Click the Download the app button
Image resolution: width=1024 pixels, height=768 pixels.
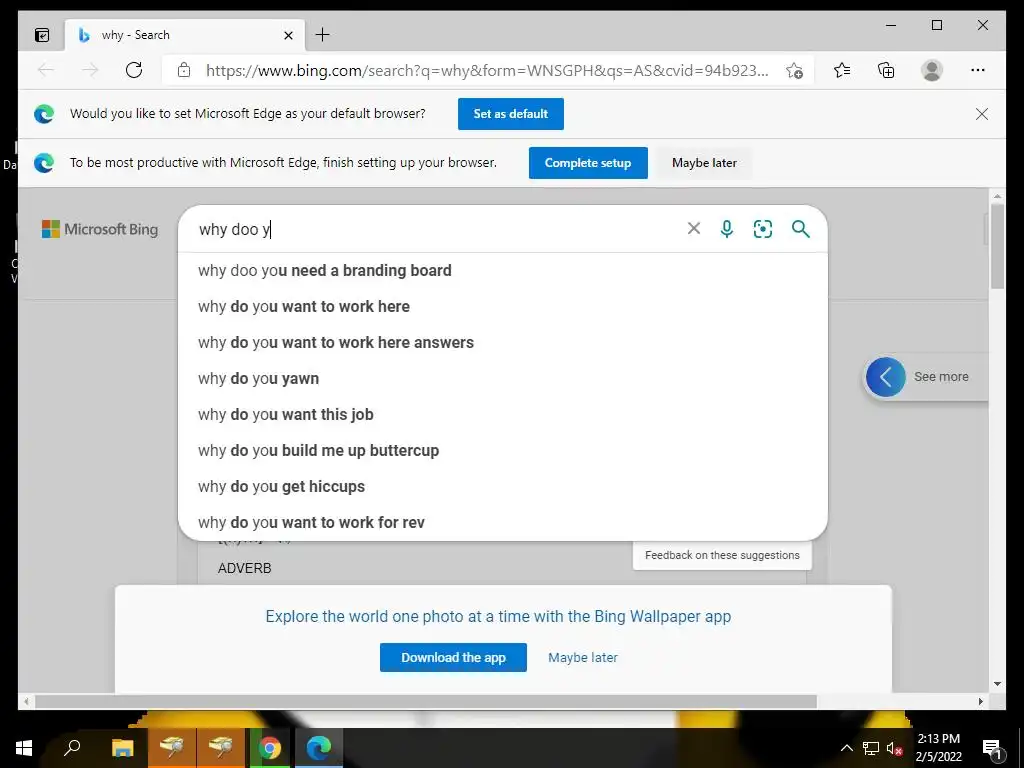point(453,657)
